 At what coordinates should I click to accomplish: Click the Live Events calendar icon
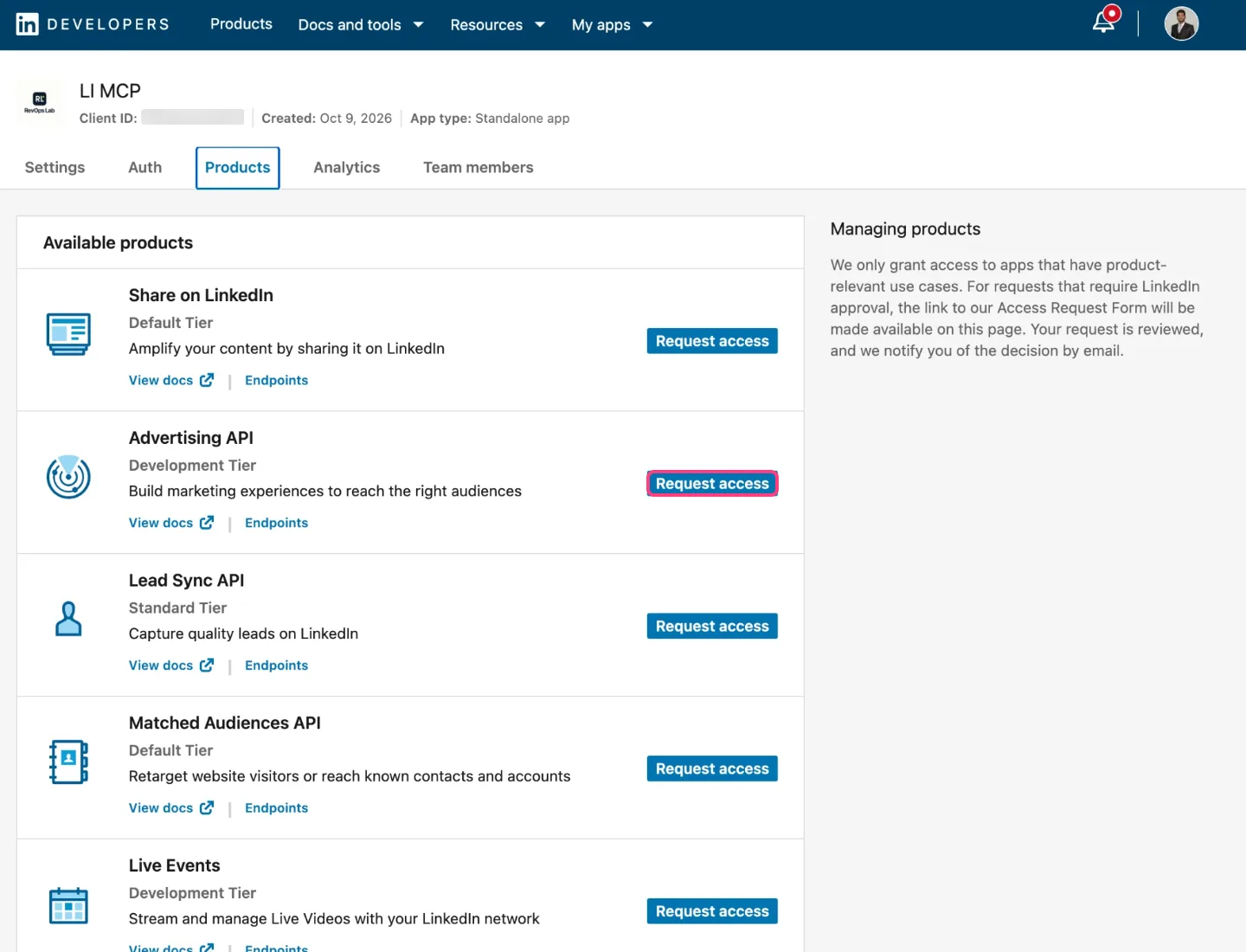[x=68, y=905]
